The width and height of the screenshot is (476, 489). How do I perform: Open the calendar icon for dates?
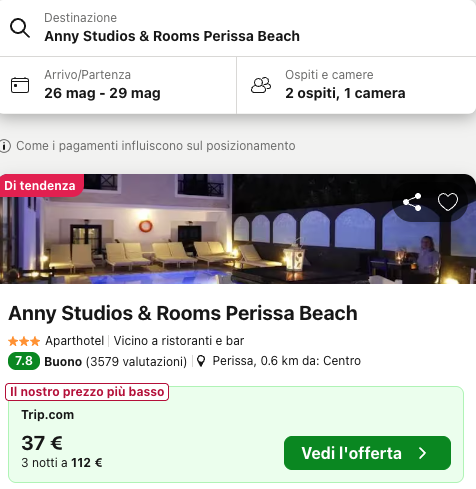20,85
